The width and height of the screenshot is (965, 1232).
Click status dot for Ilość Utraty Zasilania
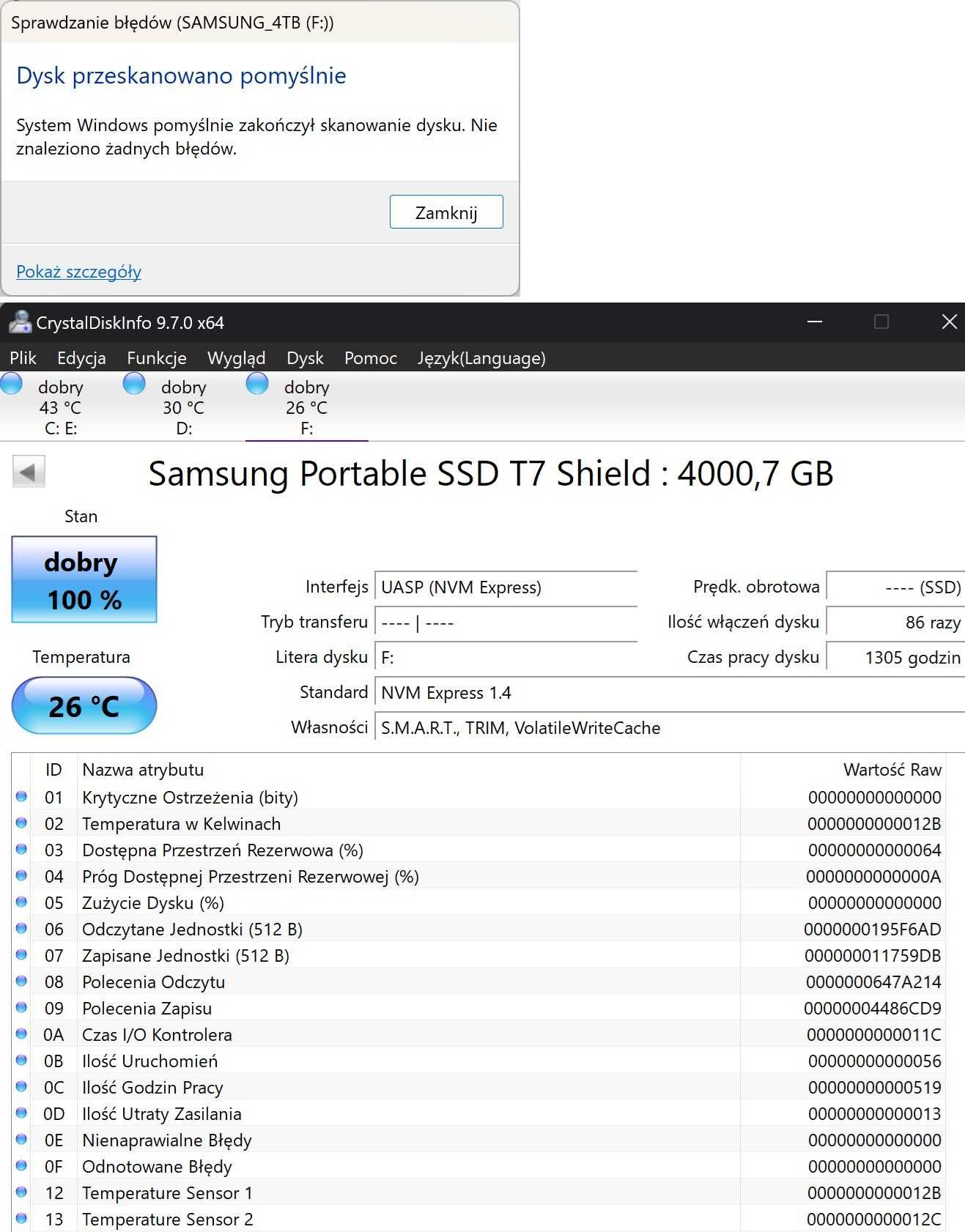coord(21,1113)
